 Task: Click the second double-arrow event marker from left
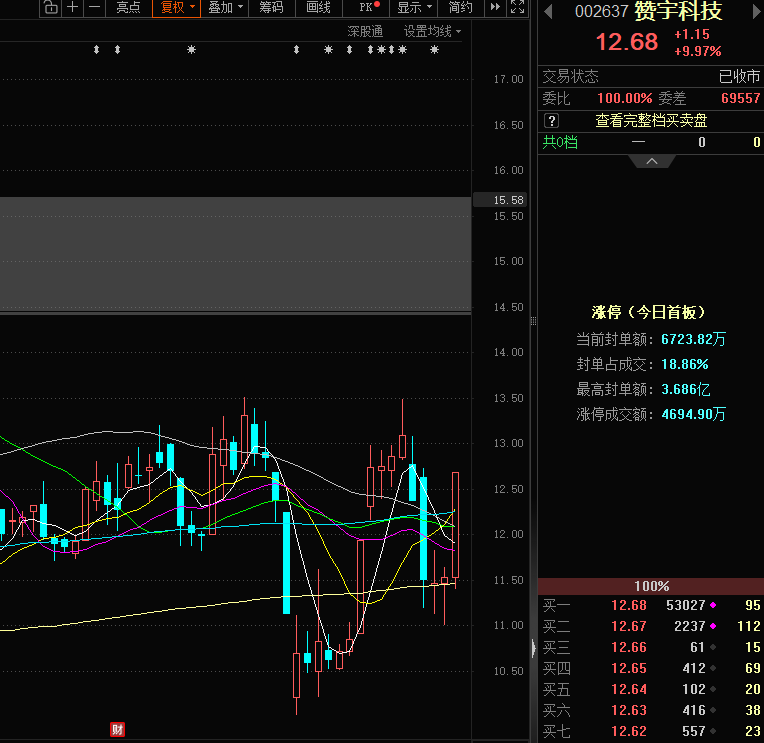(117, 50)
